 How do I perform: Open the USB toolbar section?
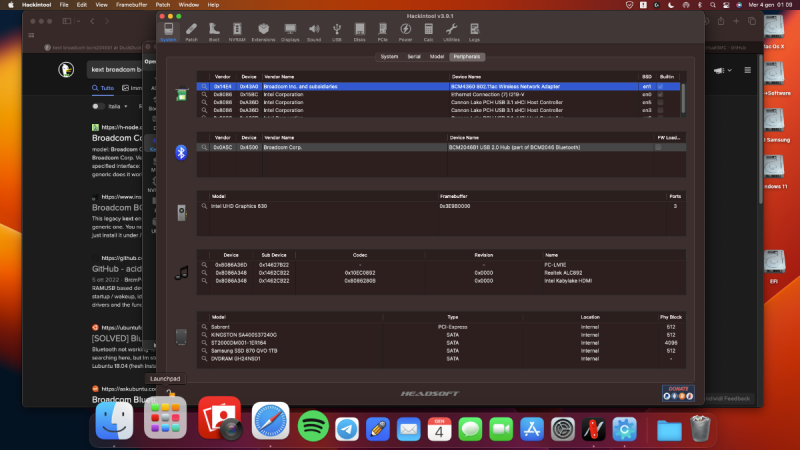[337, 32]
